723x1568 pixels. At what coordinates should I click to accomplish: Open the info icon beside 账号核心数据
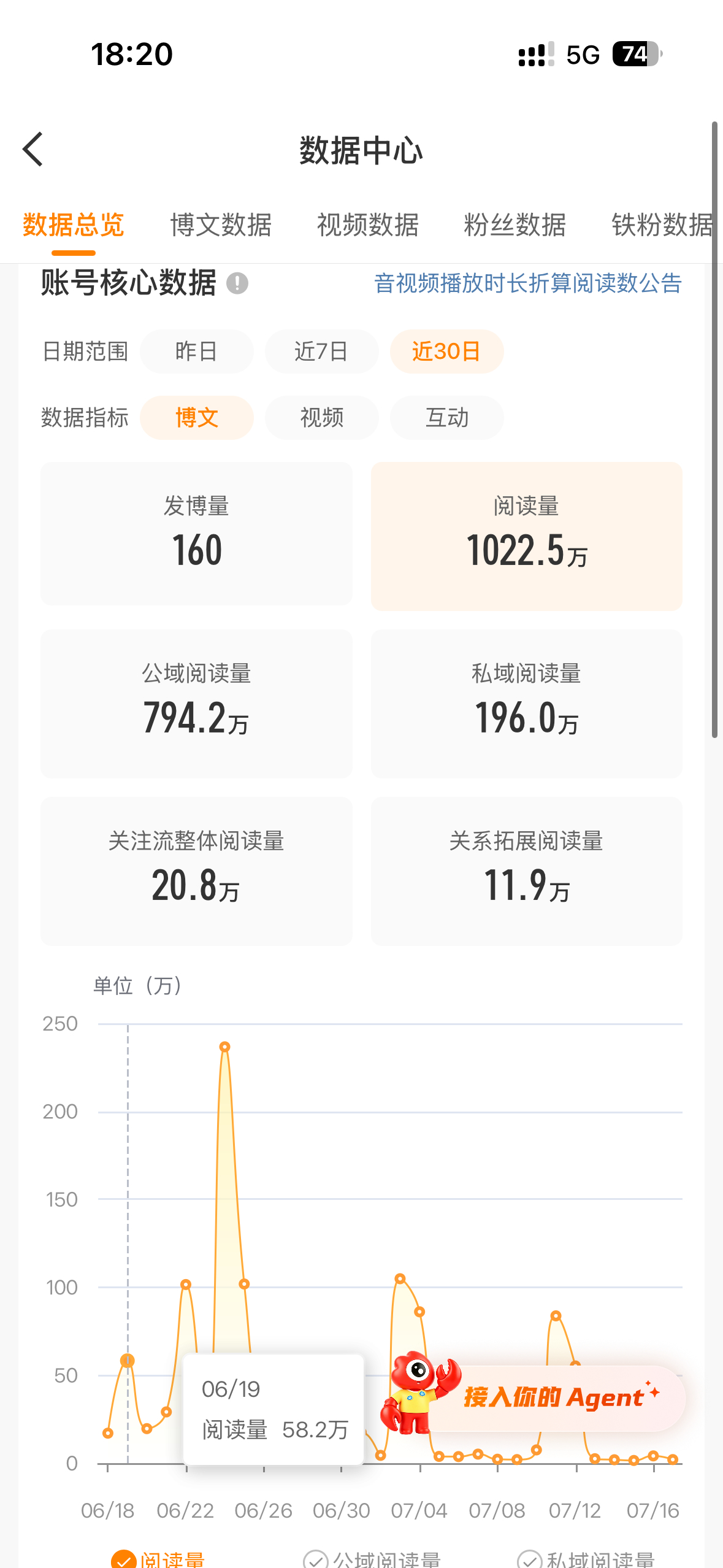pos(237,283)
